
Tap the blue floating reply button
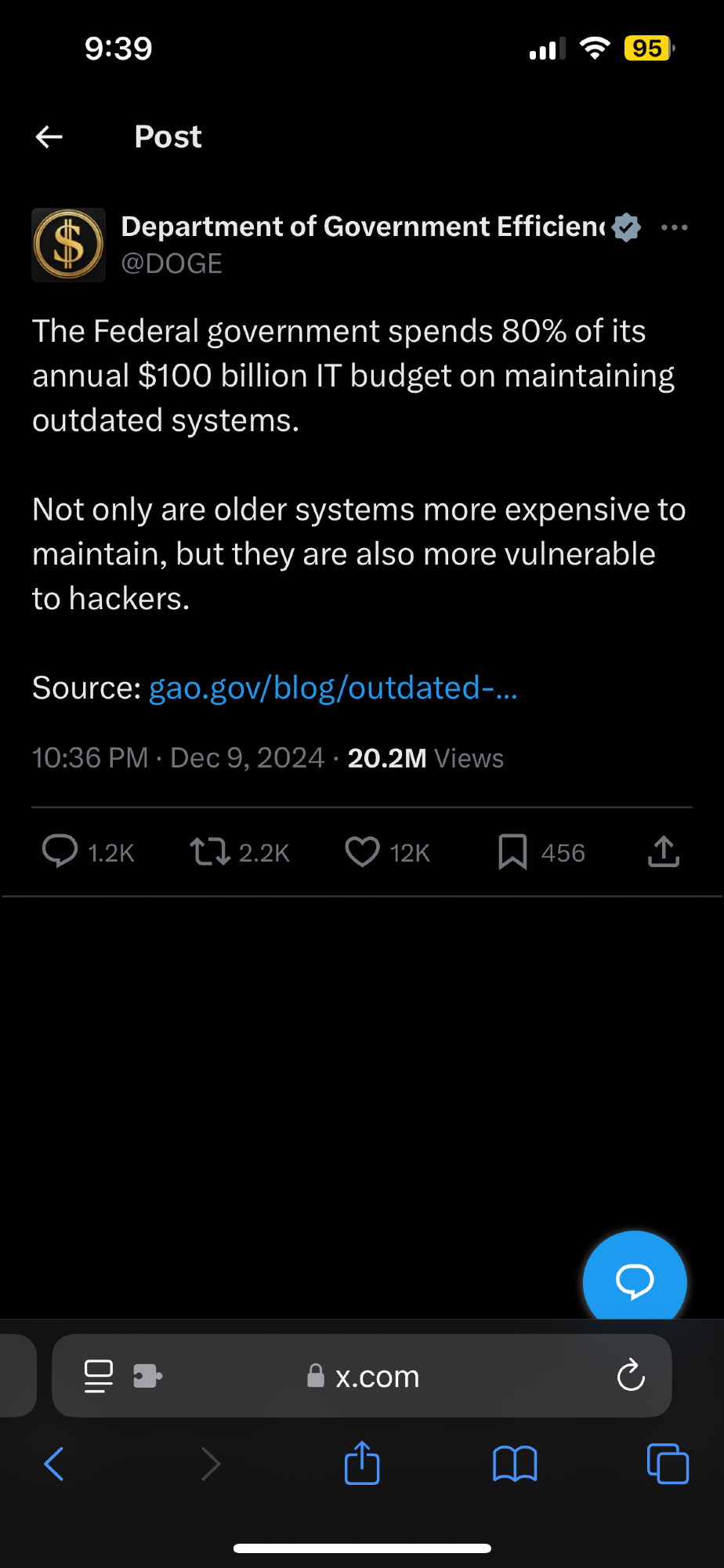635,1280
